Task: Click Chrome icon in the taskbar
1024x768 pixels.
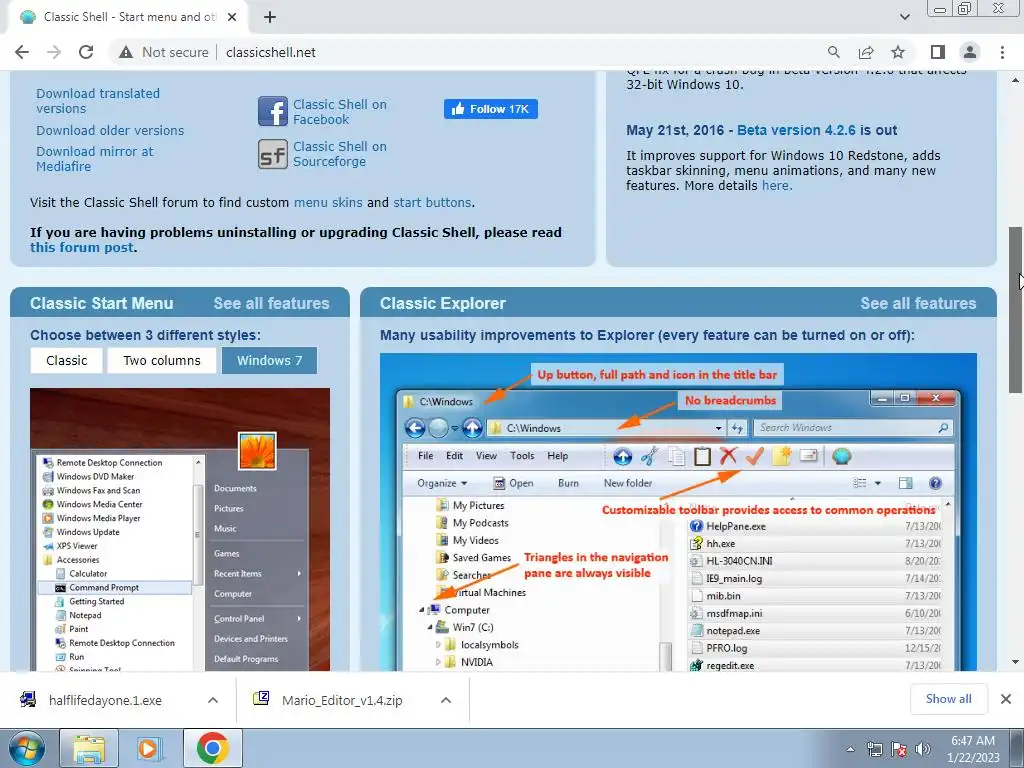Action: [x=213, y=748]
